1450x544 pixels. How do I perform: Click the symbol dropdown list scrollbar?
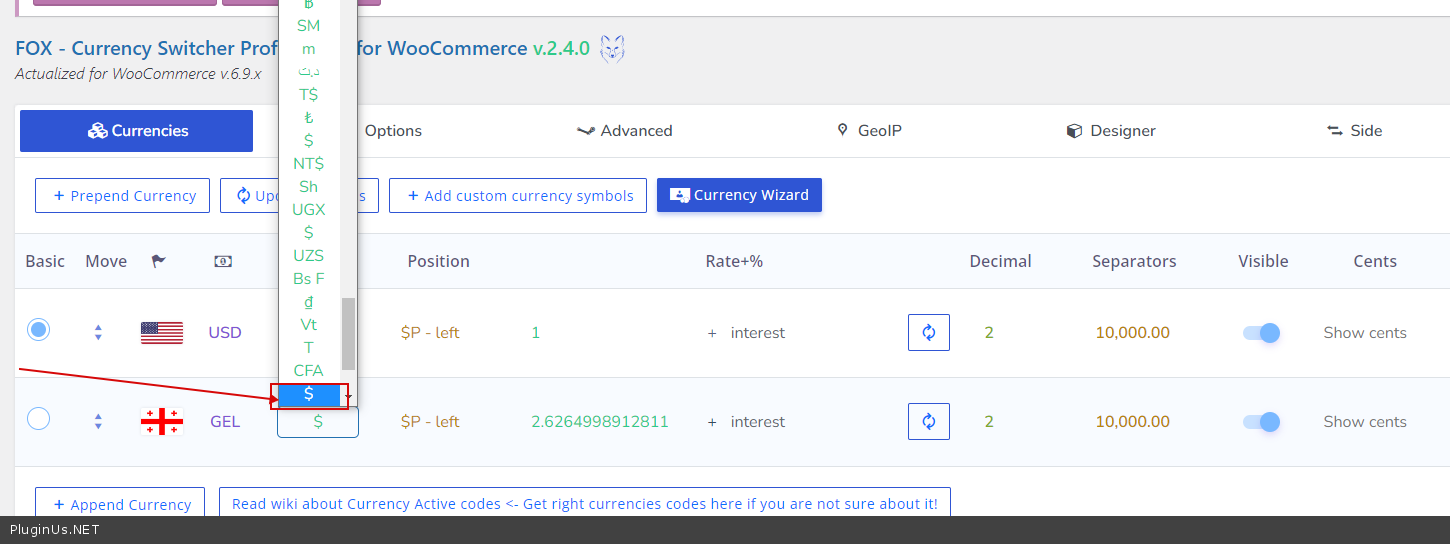tap(348, 333)
